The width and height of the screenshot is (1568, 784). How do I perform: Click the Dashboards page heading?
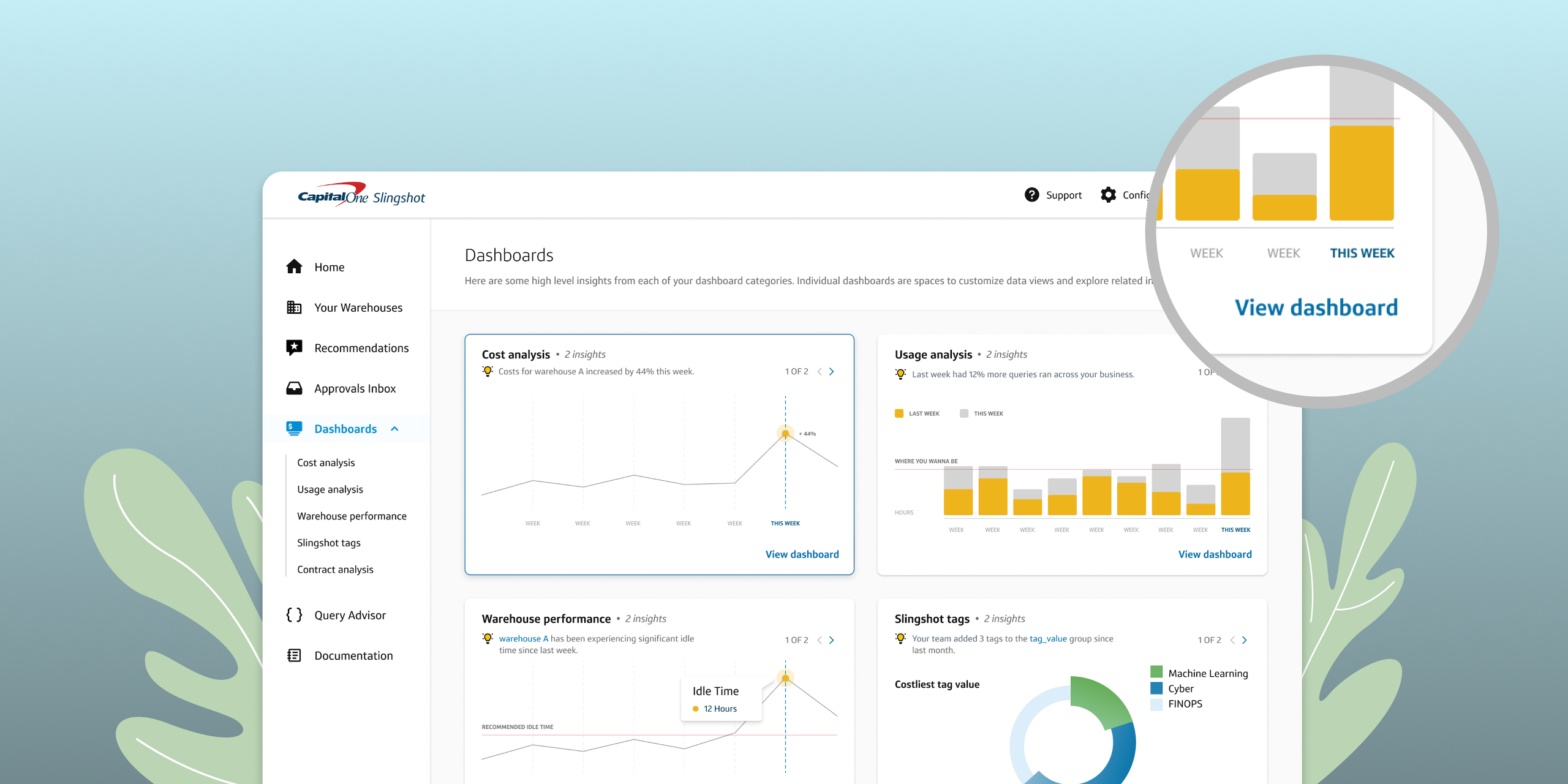tap(509, 255)
